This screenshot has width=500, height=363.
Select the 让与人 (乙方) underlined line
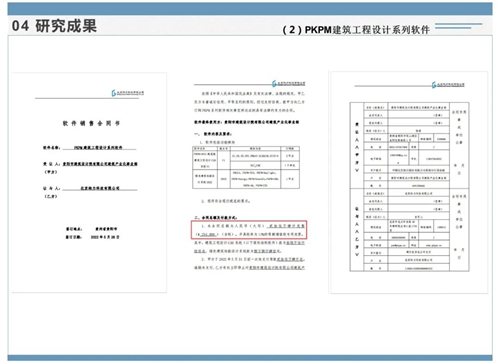(100, 188)
